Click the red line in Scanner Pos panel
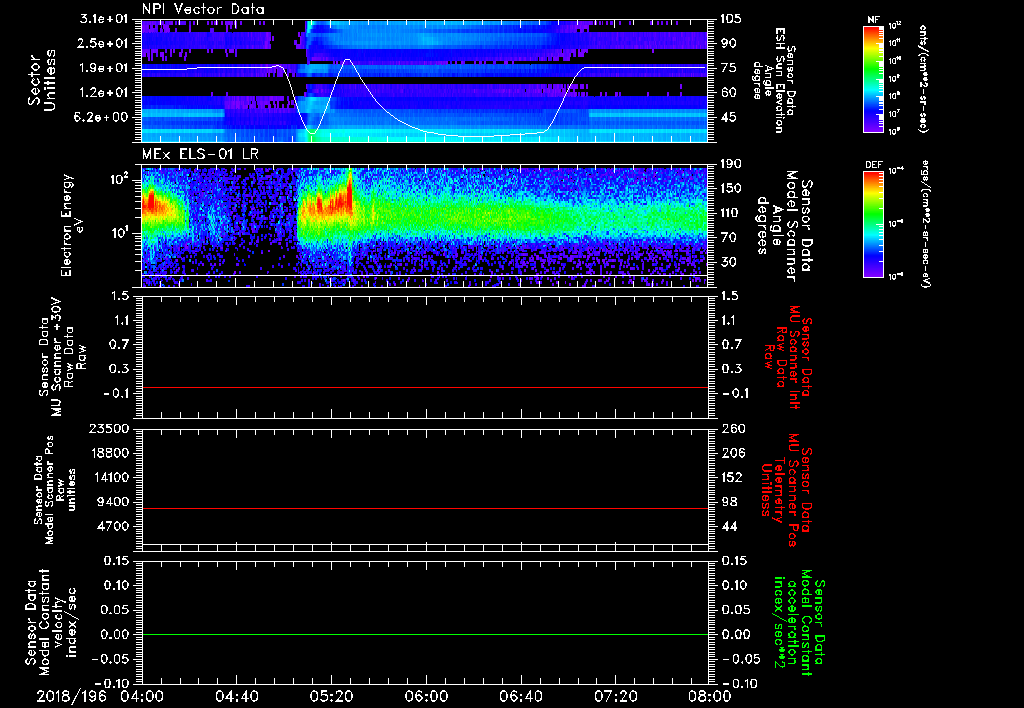 tap(424, 509)
